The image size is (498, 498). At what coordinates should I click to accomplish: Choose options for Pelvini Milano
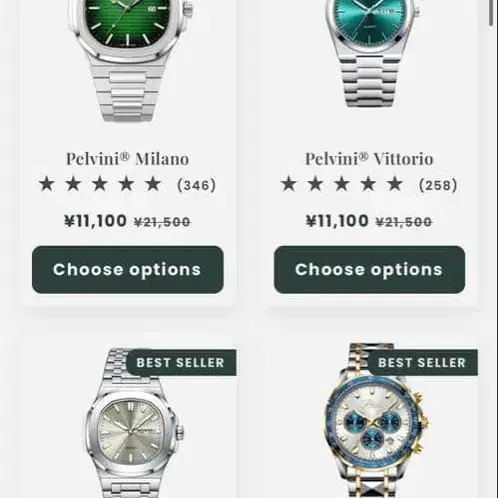(x=128, y=270)
